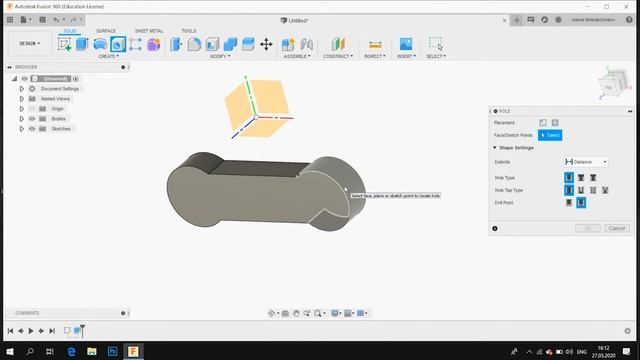Expand the Named Views node
The height and width of the screenshot is (360, 640).
(x=22, y=99)
